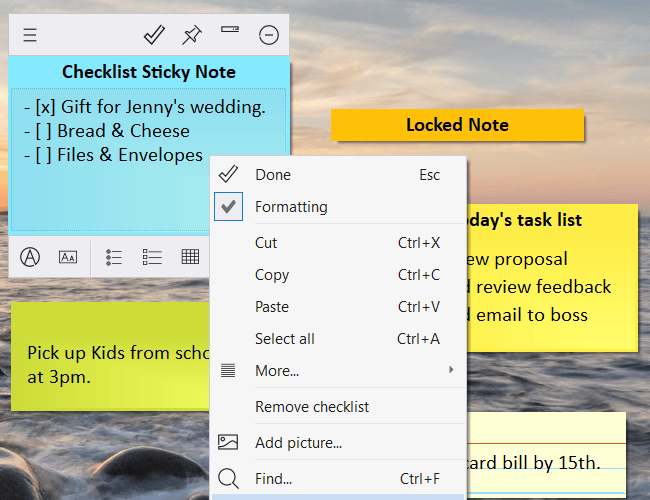
Task: Click the lines icon beside More...
Action: [x=228, y=370]
